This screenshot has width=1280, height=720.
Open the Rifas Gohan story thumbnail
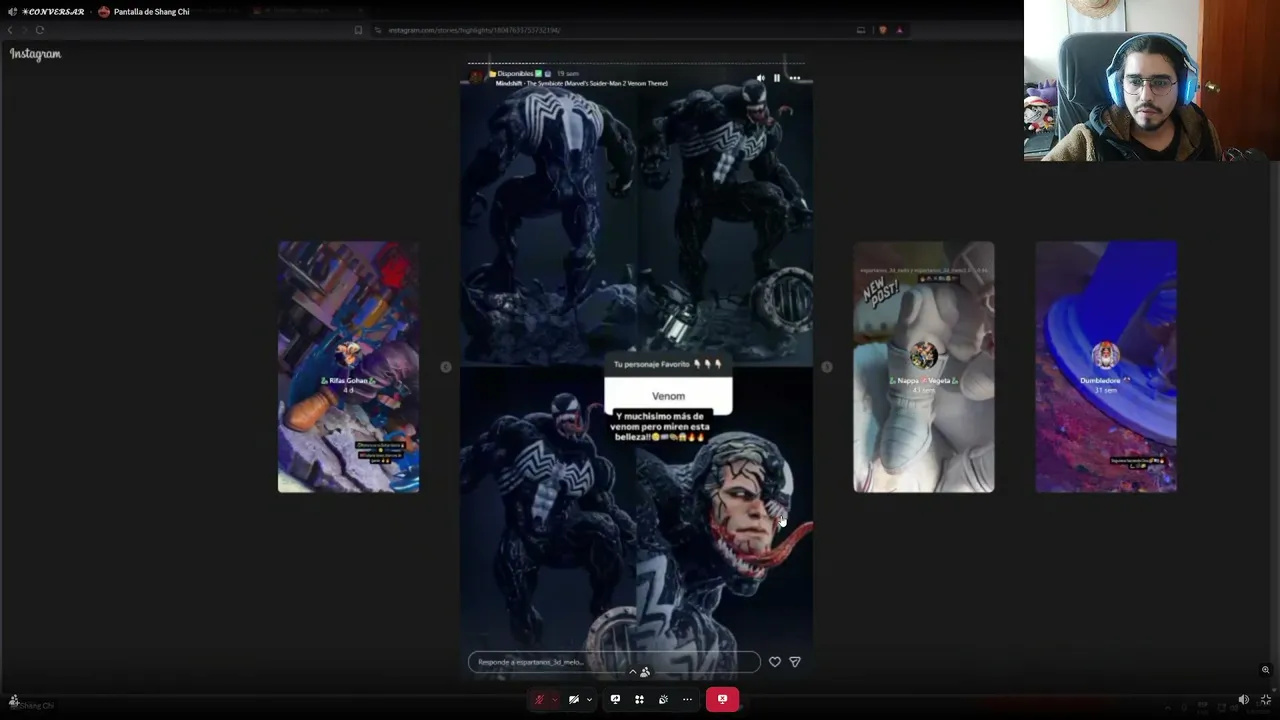pos(348,367)
